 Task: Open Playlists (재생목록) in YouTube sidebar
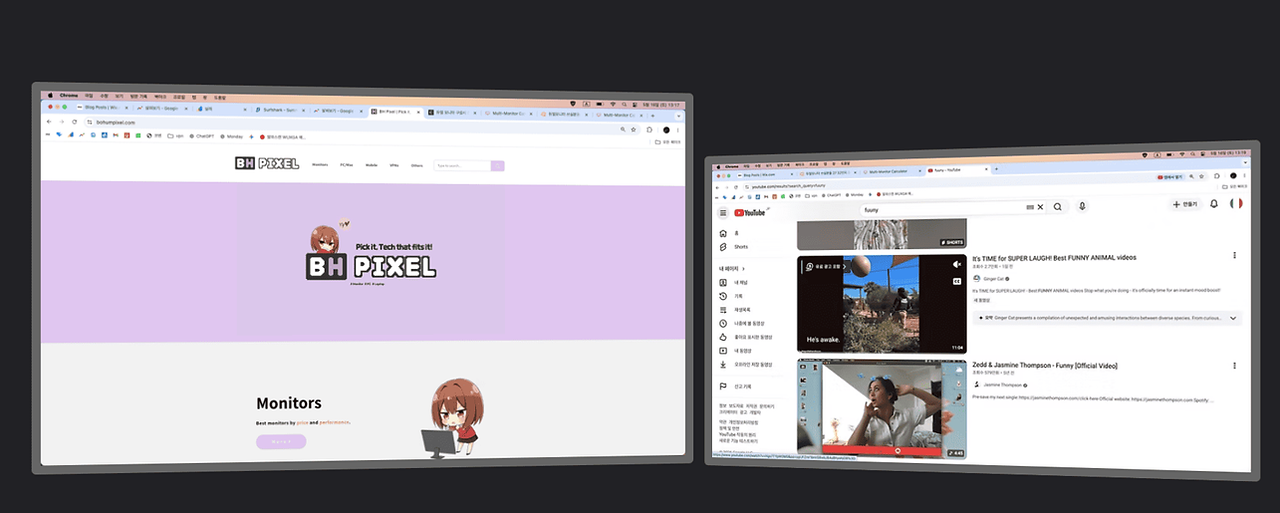pyautogui.click(x=735, y=310)
